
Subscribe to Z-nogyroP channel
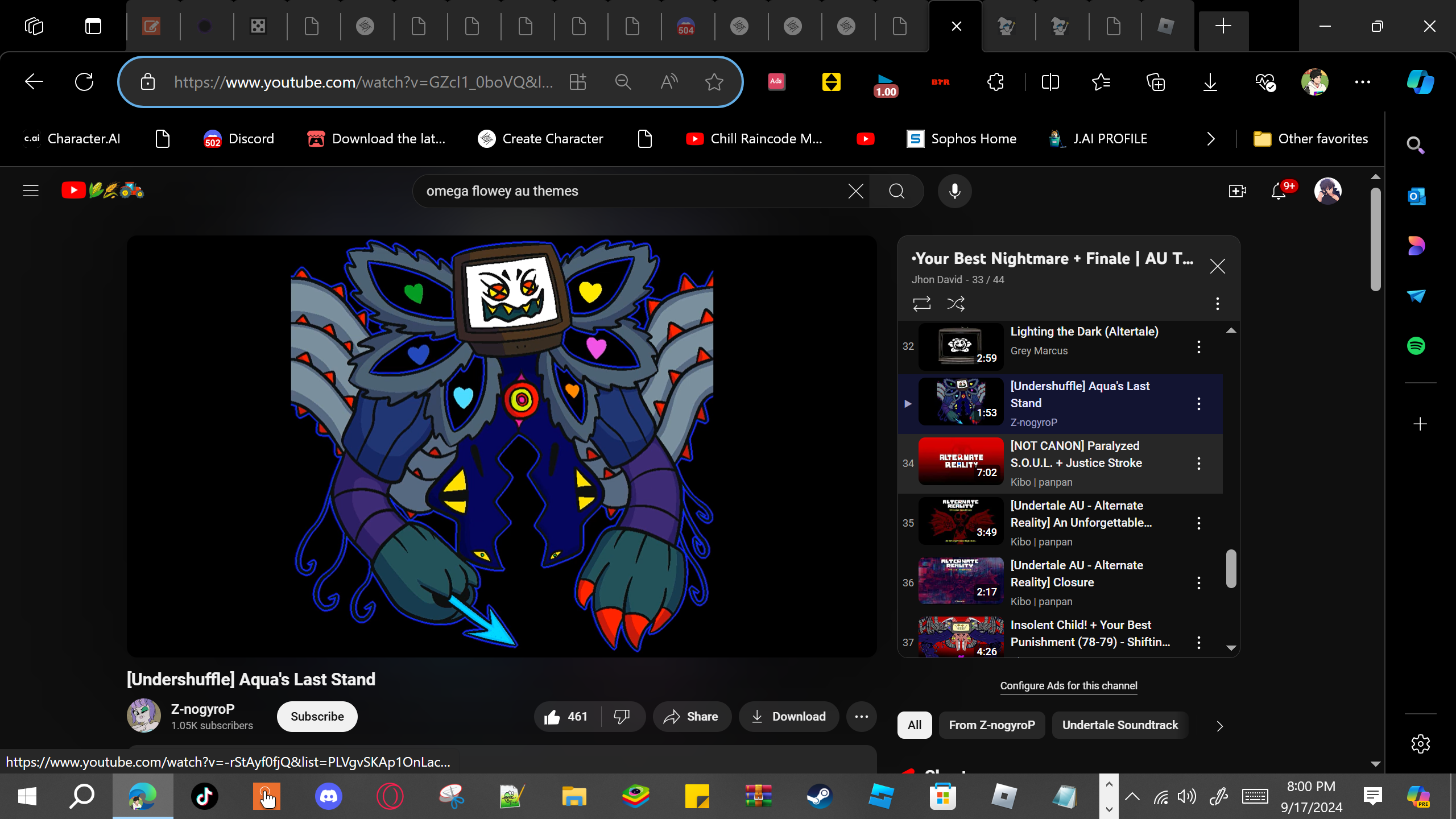point(317,717)
